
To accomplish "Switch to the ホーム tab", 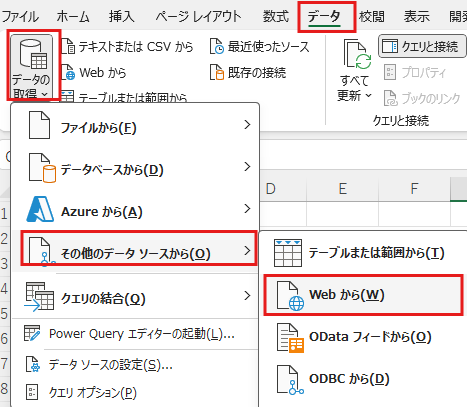I will pos(73,16).
